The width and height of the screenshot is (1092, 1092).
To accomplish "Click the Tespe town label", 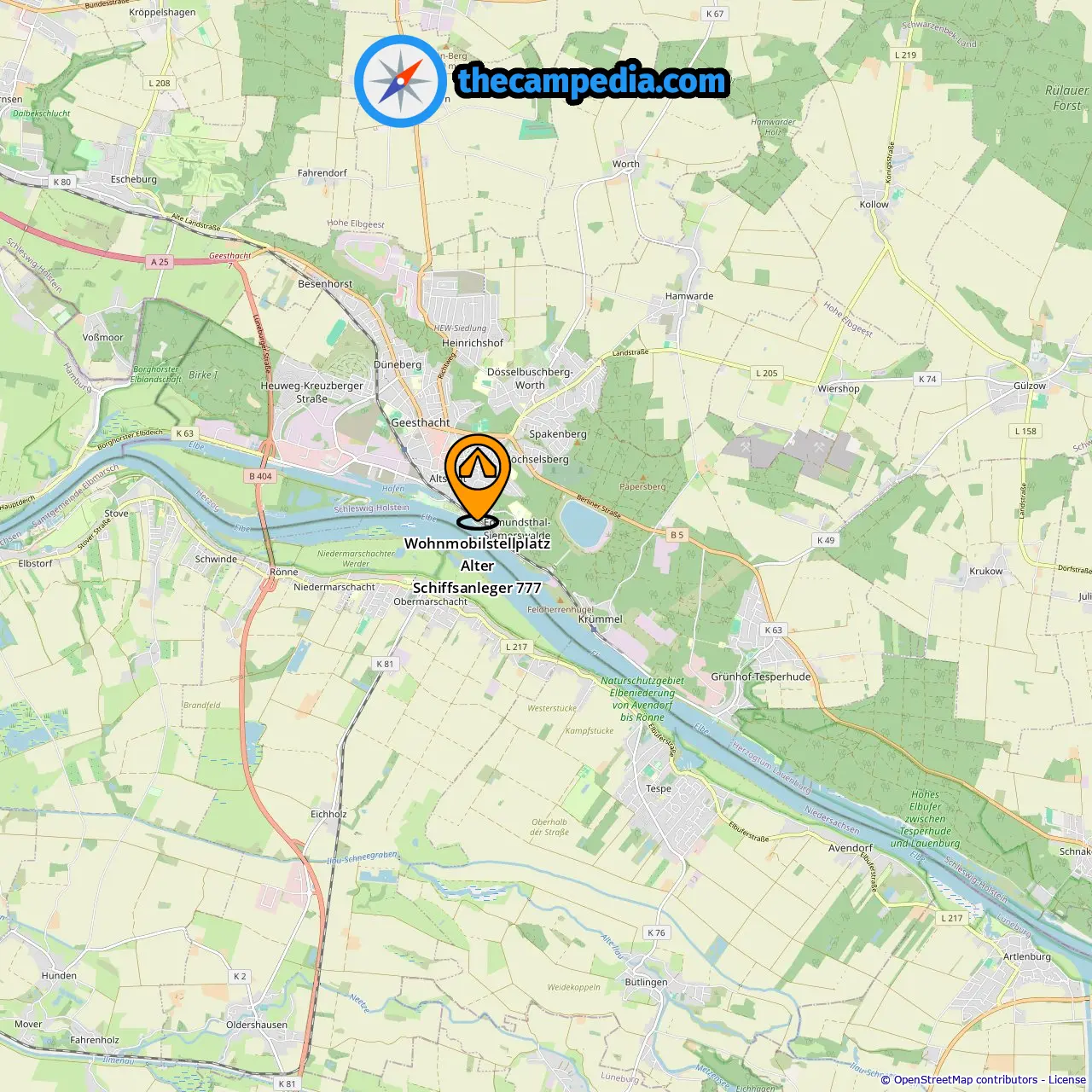I will click(658, 788).
